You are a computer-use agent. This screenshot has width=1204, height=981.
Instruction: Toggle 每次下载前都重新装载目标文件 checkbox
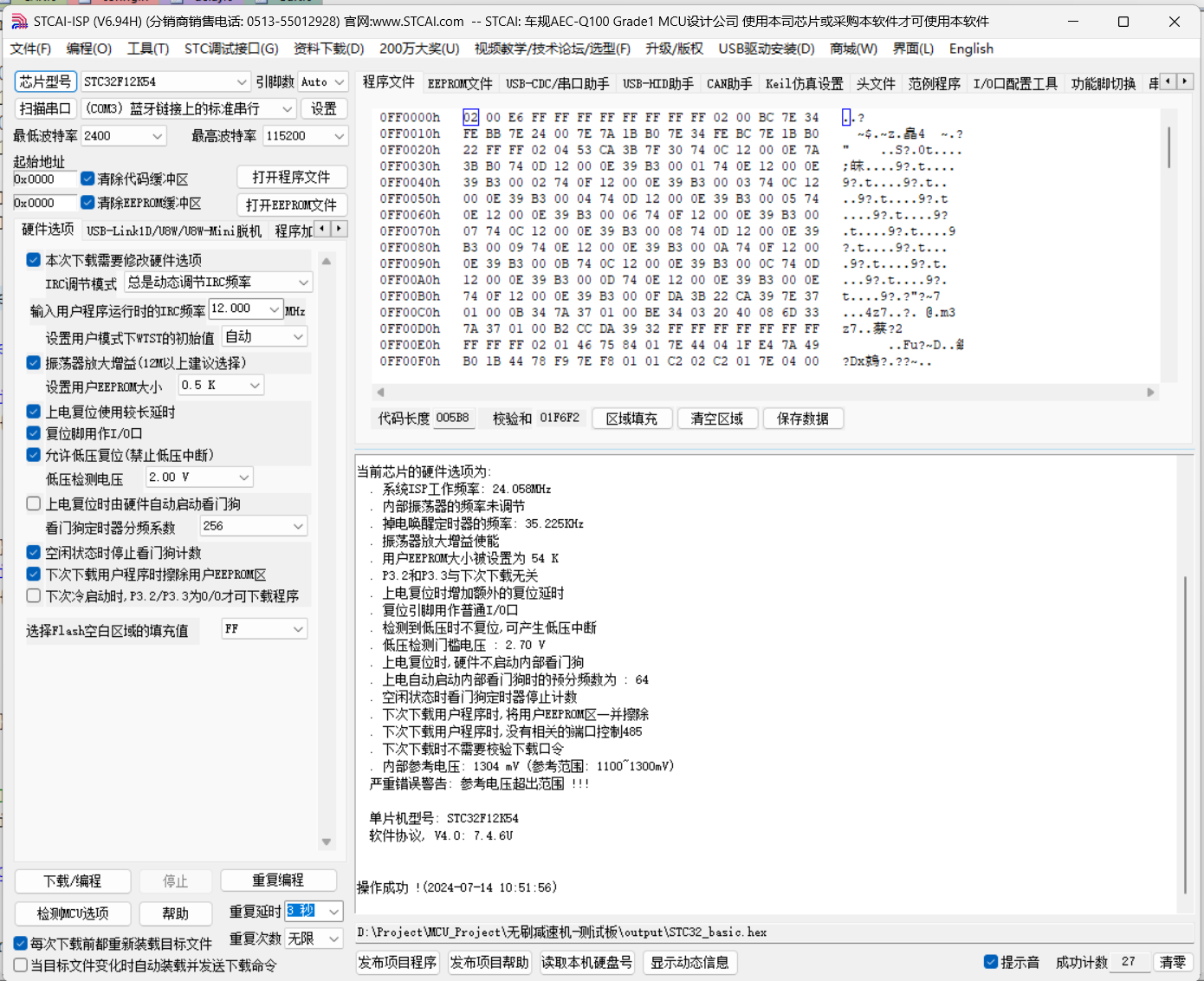tap(21, 944)
